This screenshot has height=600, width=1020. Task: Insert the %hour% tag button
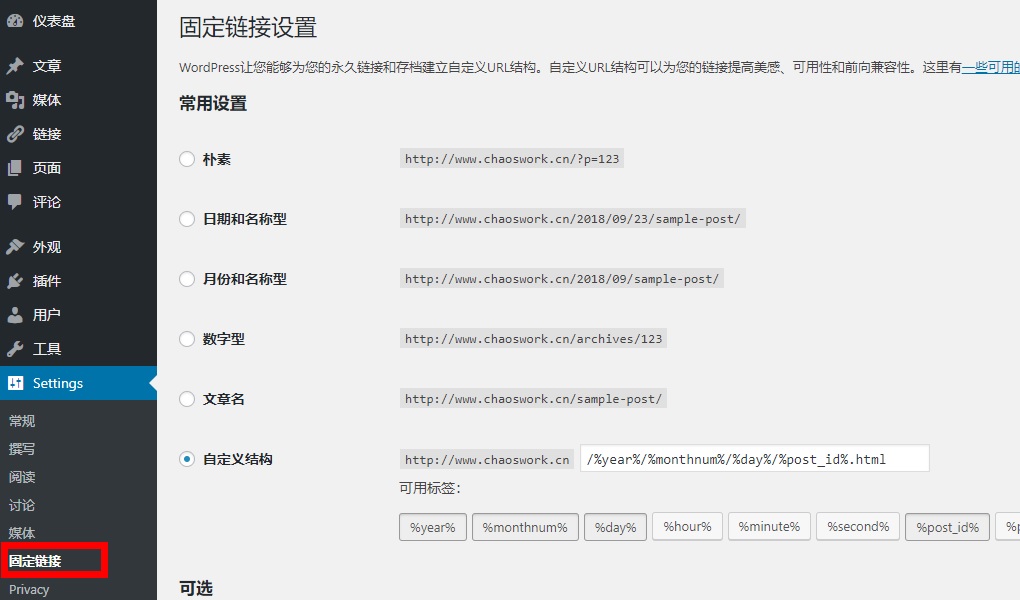point(688,526)
